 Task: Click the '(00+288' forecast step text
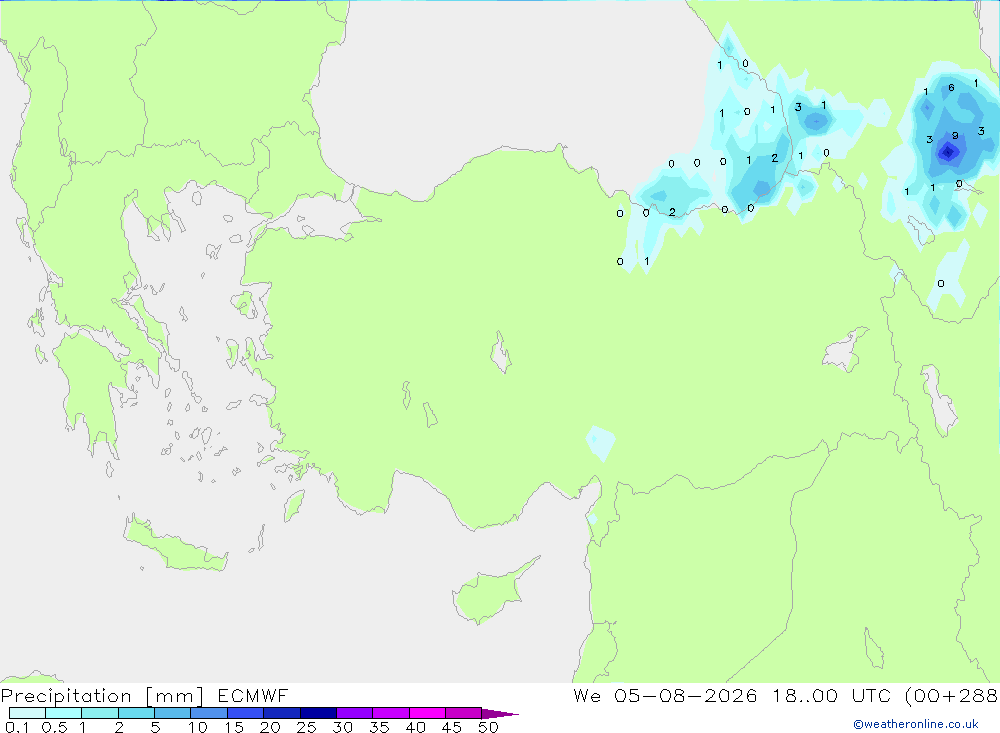coord(952,695)
